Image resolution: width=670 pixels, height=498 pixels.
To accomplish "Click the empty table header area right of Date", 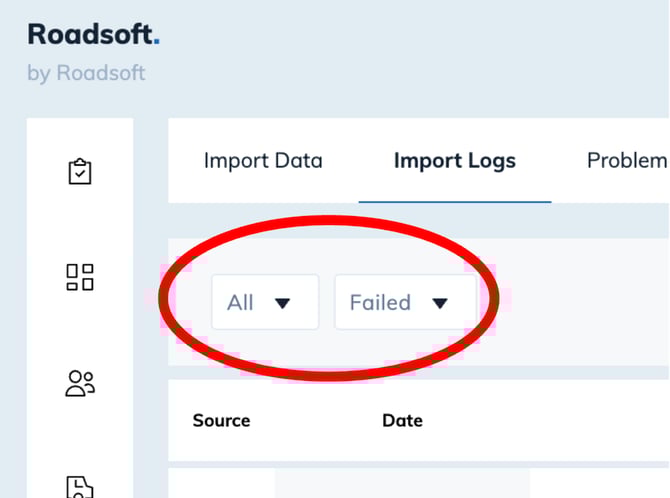I will [x=547, y=421].
